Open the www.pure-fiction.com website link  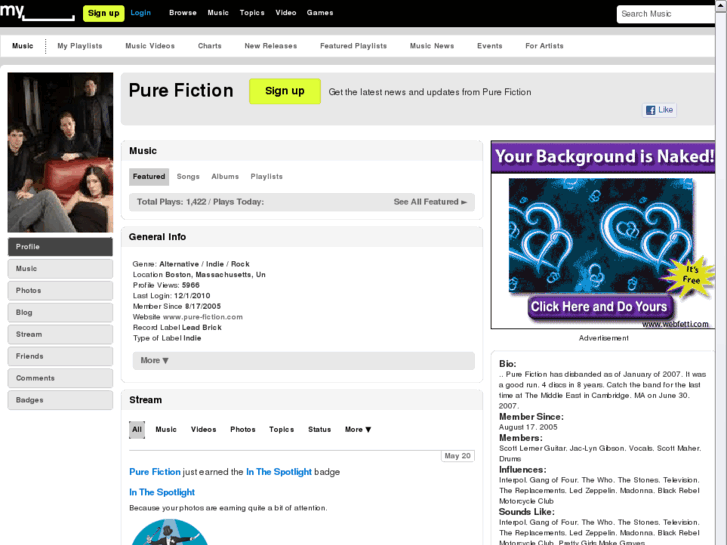[203, 317]
